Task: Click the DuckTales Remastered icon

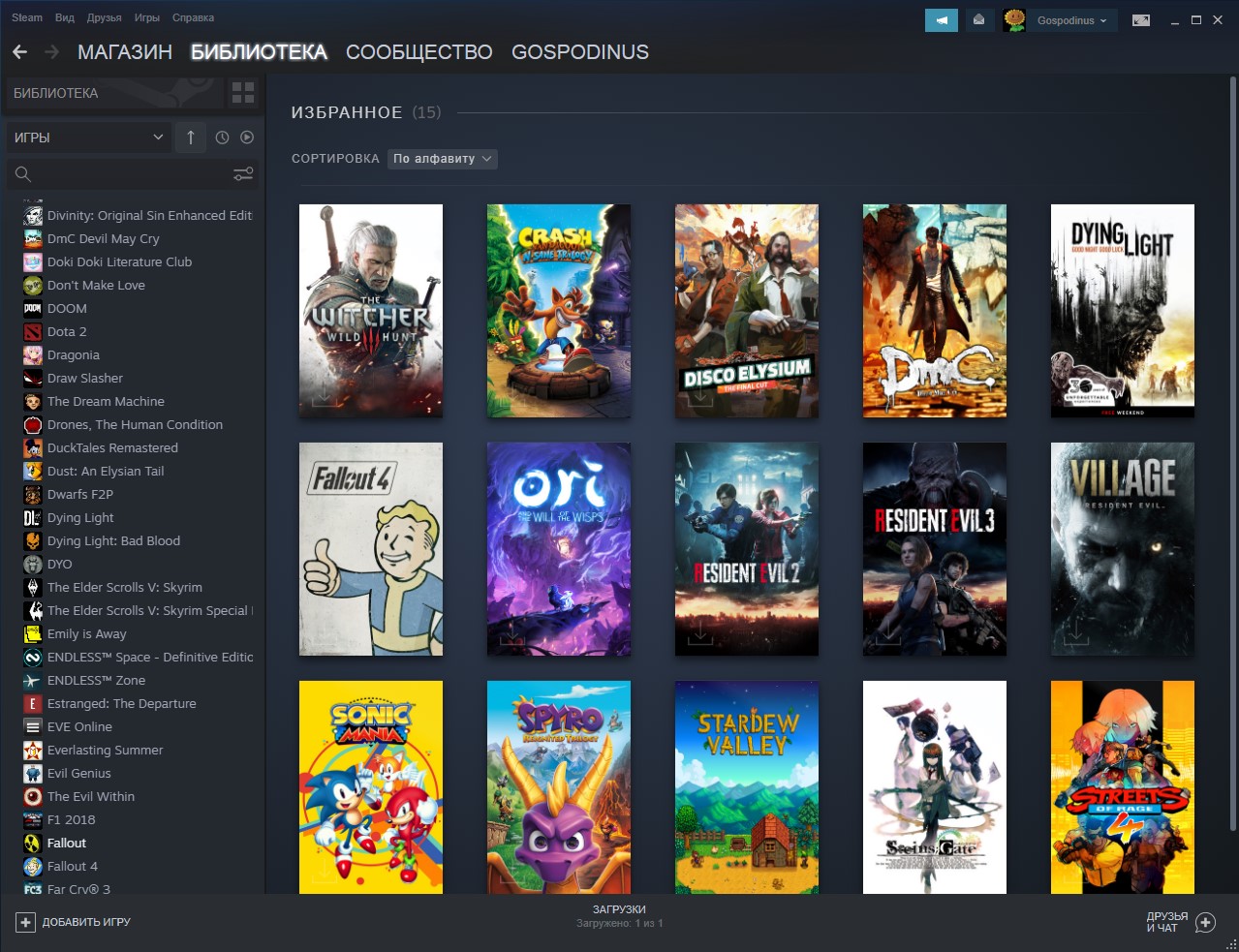Action: (33, 447)
